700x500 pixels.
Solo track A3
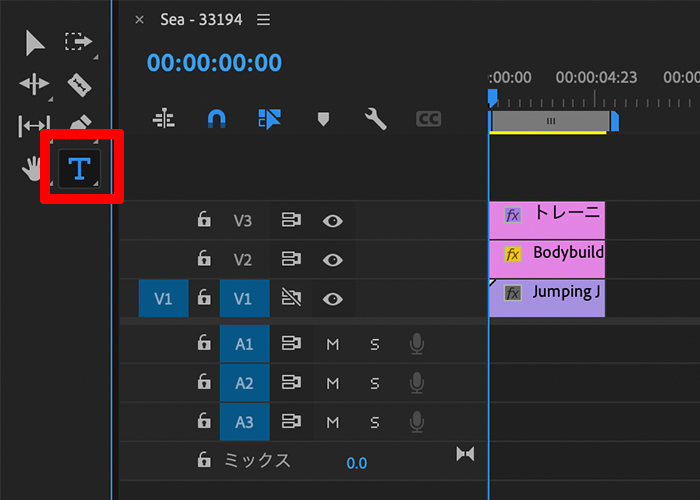click(x=375, y=422)
